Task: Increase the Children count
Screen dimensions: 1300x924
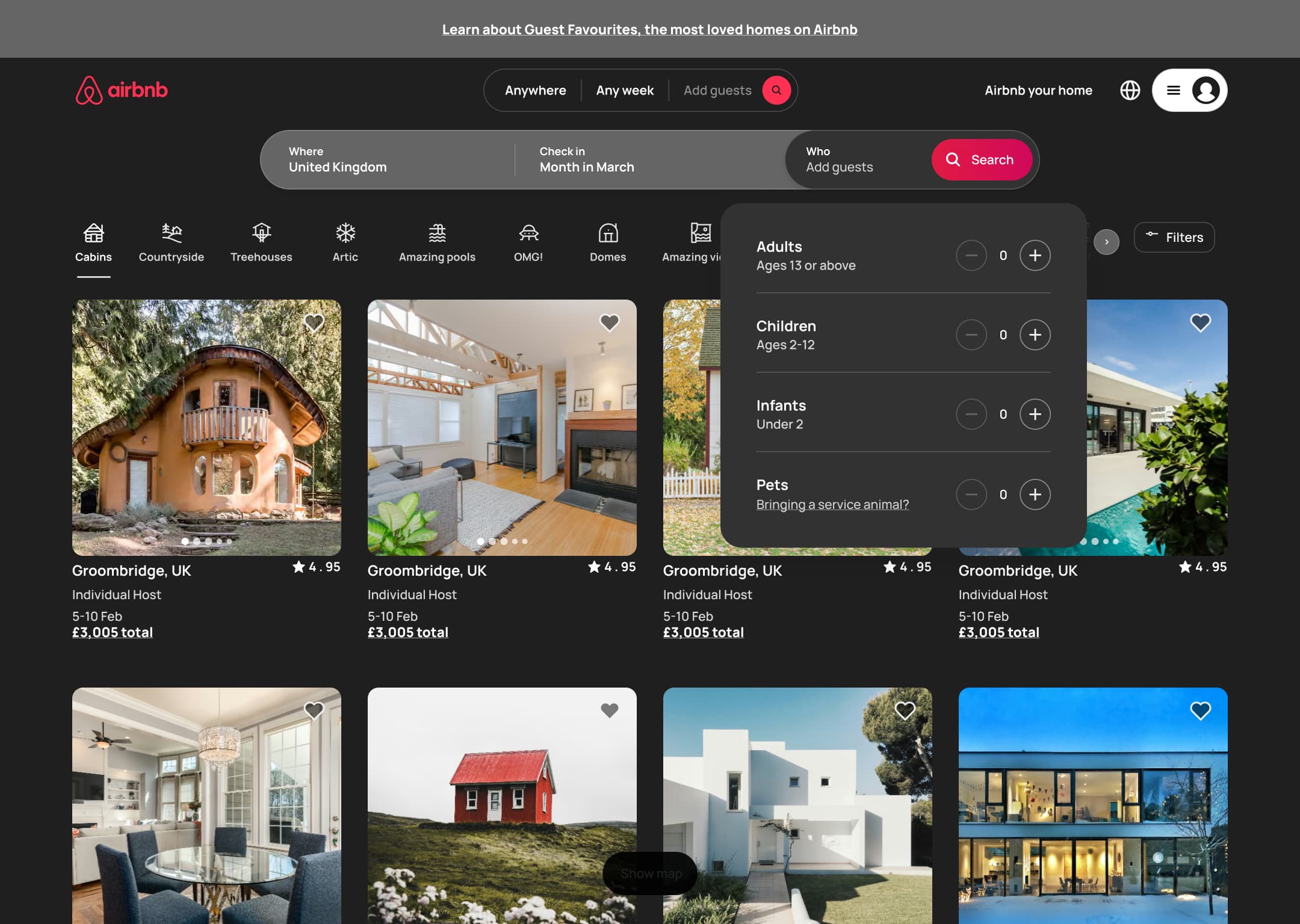Action: coord(1035,334)
